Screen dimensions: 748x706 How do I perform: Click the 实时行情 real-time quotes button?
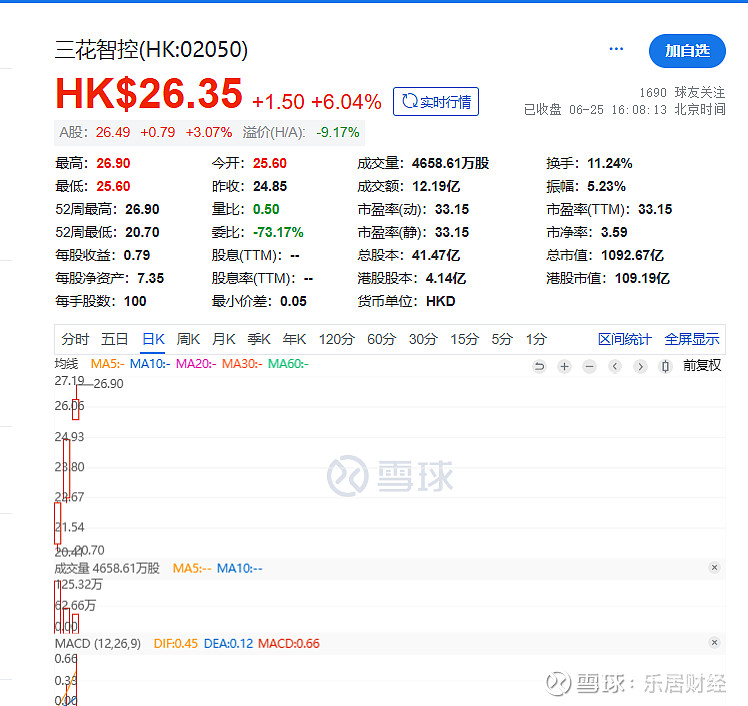[x=436, y=101]
